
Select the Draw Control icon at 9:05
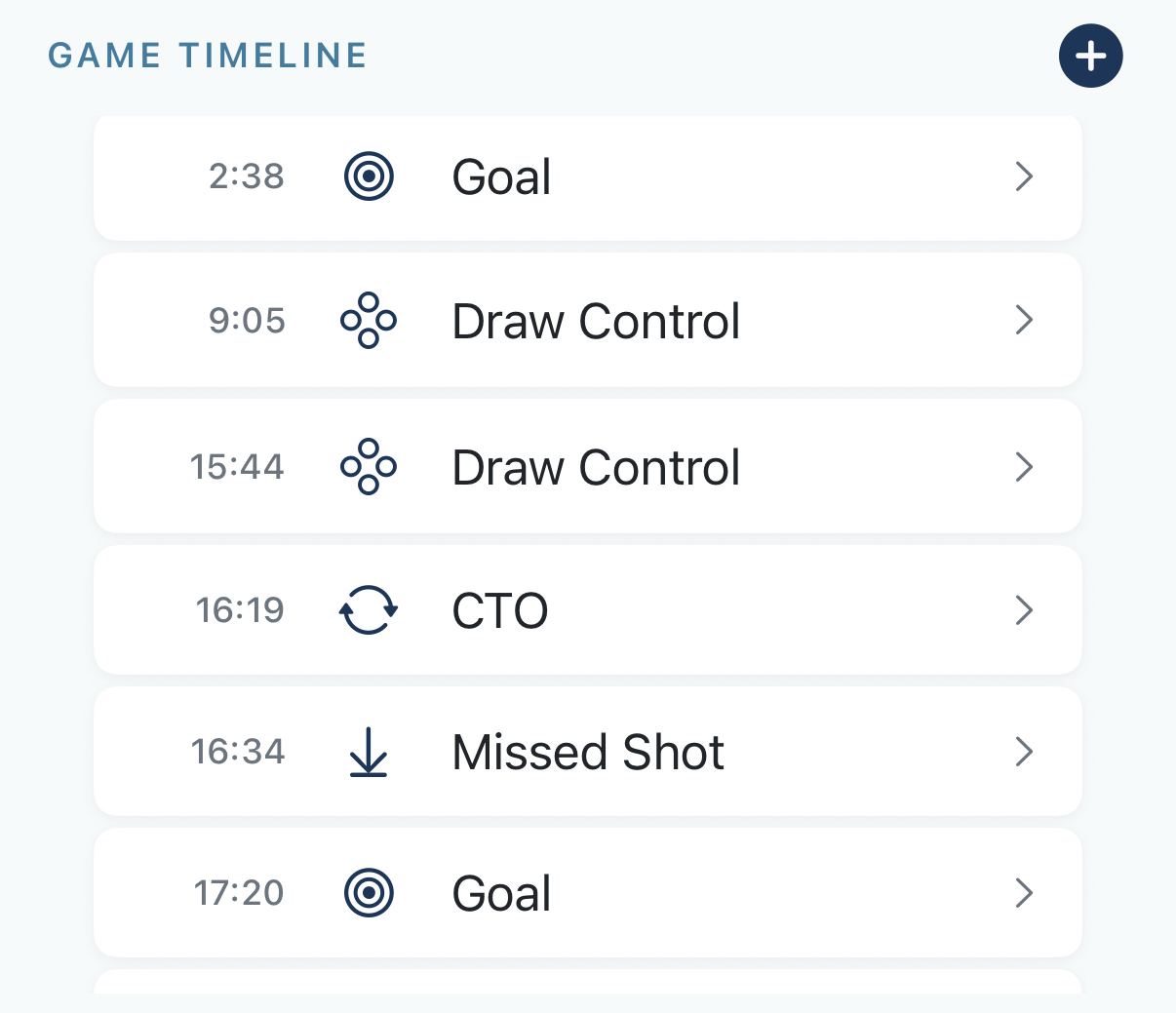tap(369, 320)
